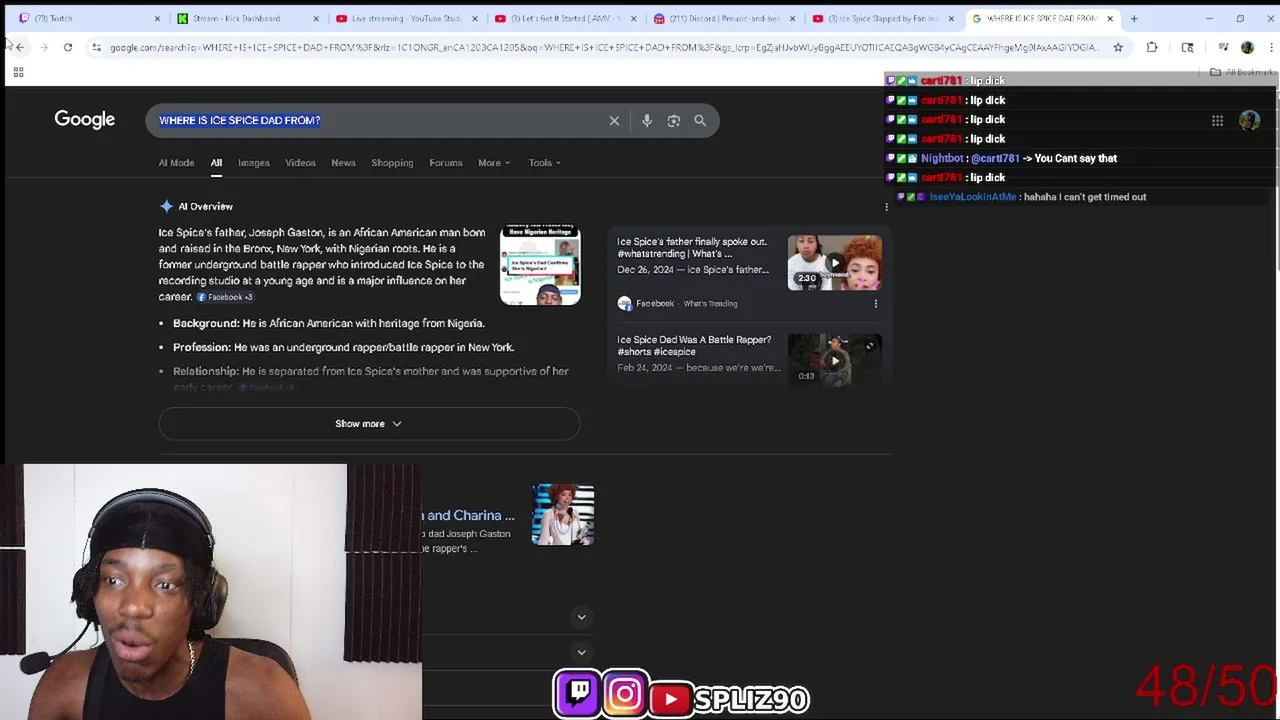Image resolution: width=1280 pixels, height=720 pixels.
Task: Open the Discord browser tab
Action: (x=724, y=18)
